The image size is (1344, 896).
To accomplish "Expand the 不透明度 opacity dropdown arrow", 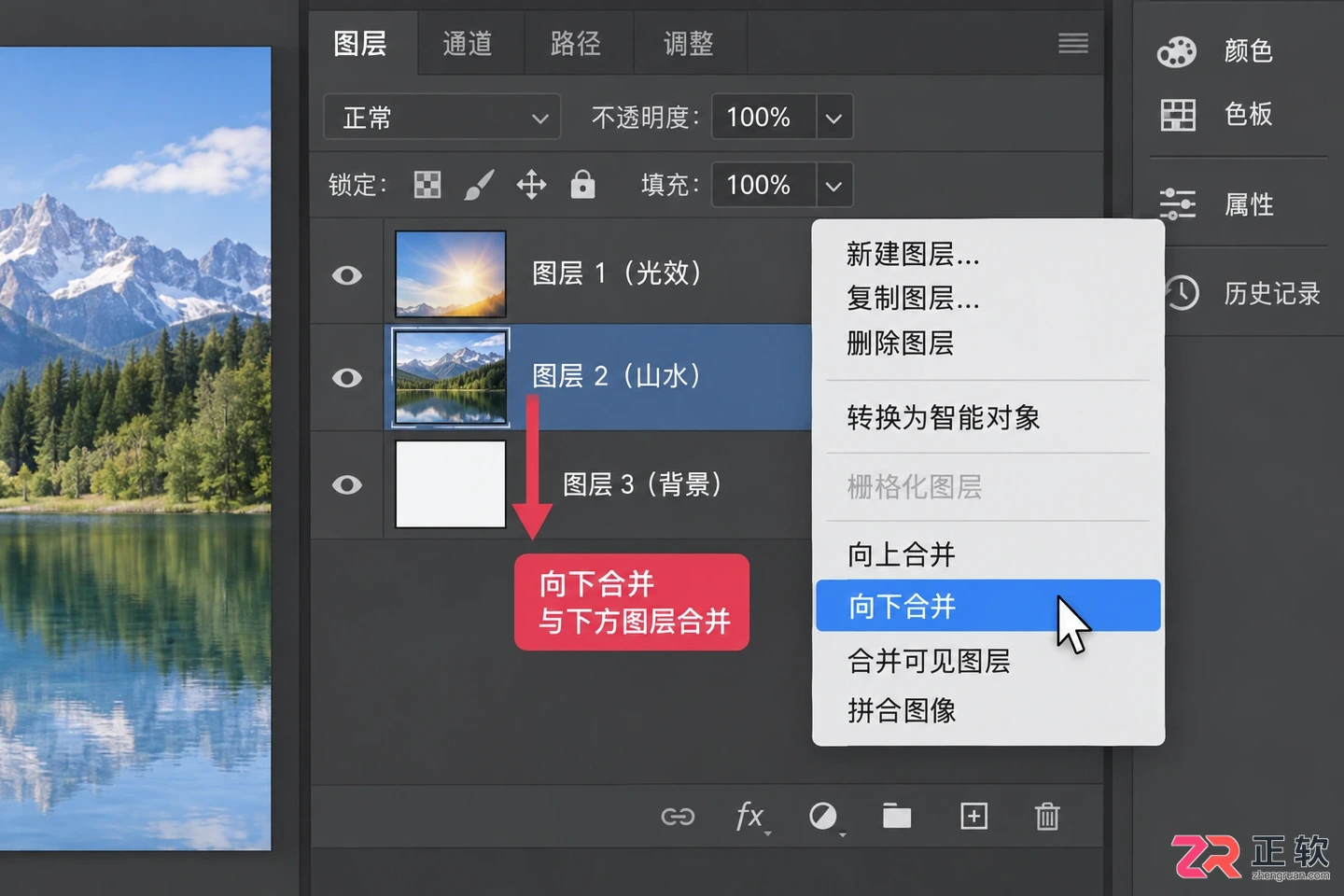I will pyautogui.click(x=833, y=118).
